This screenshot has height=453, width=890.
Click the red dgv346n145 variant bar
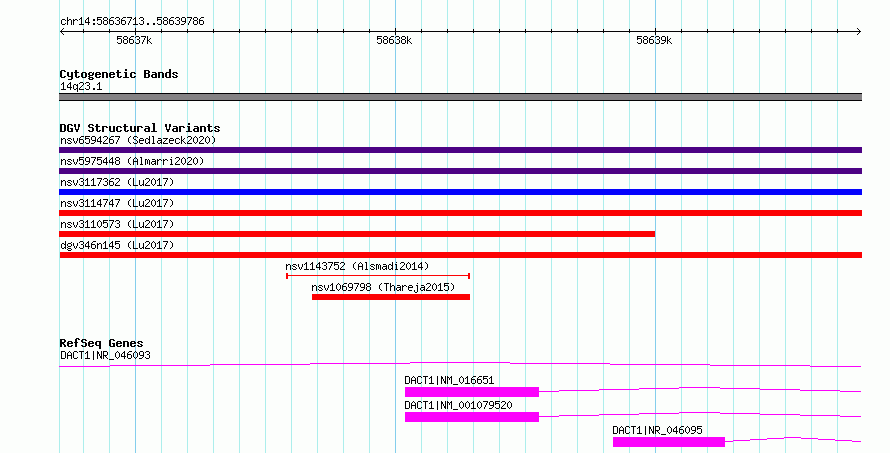point(460,255)
